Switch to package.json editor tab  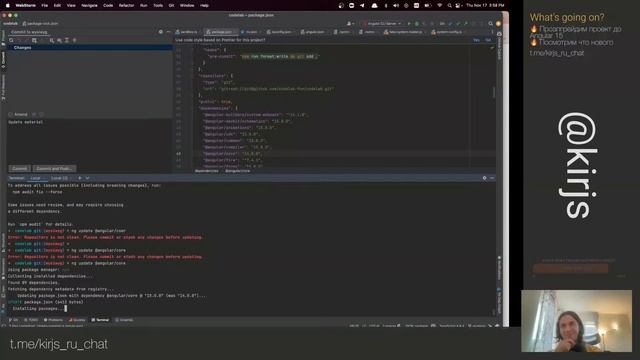(x=221, y=31)
